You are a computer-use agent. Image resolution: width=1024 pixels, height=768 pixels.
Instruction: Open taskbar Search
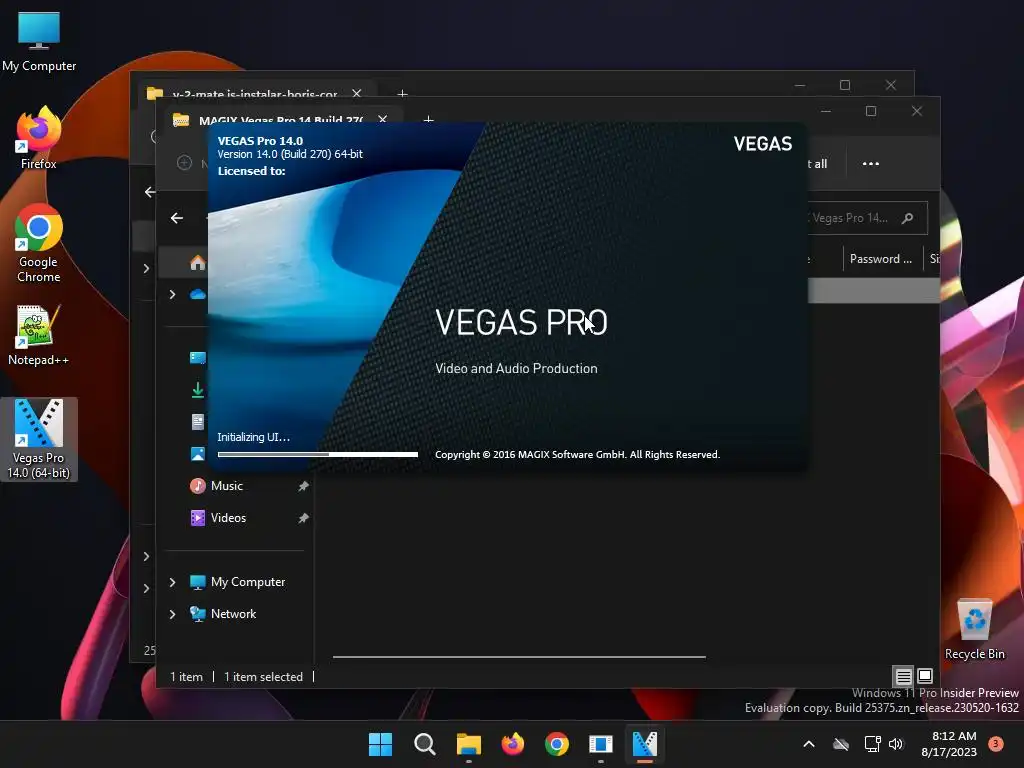point(424,744)
